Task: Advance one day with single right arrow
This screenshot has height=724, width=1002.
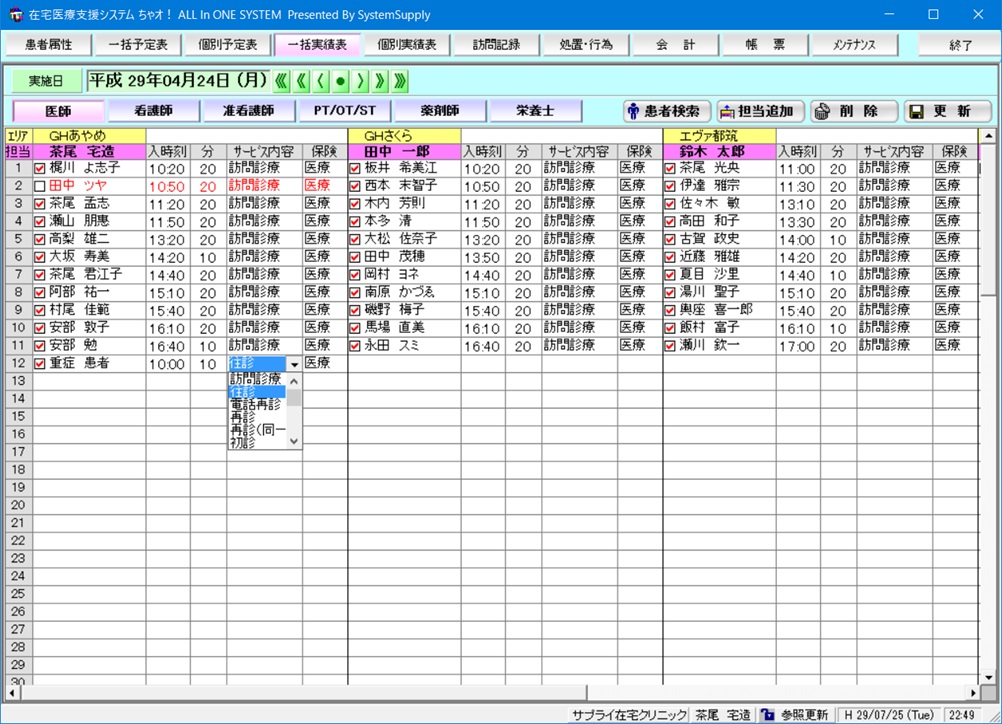Action: click(x=361, y=81)
